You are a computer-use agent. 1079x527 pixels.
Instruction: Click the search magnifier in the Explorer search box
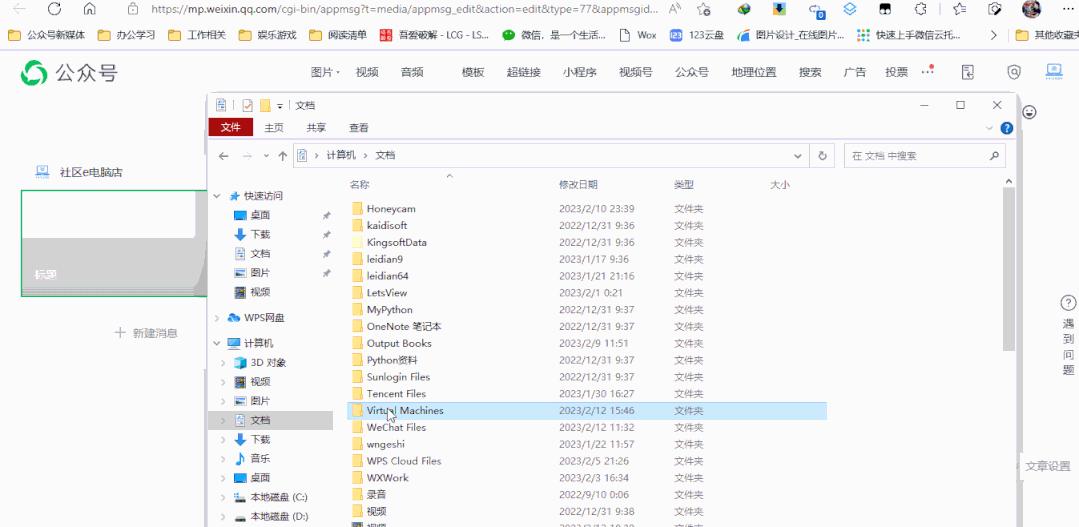click(994, 156)
